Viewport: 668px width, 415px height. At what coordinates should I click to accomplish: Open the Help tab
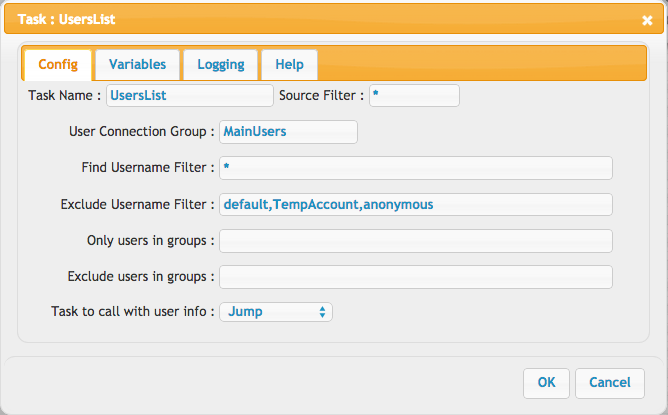pyautogui.click(x=289, y=65)
